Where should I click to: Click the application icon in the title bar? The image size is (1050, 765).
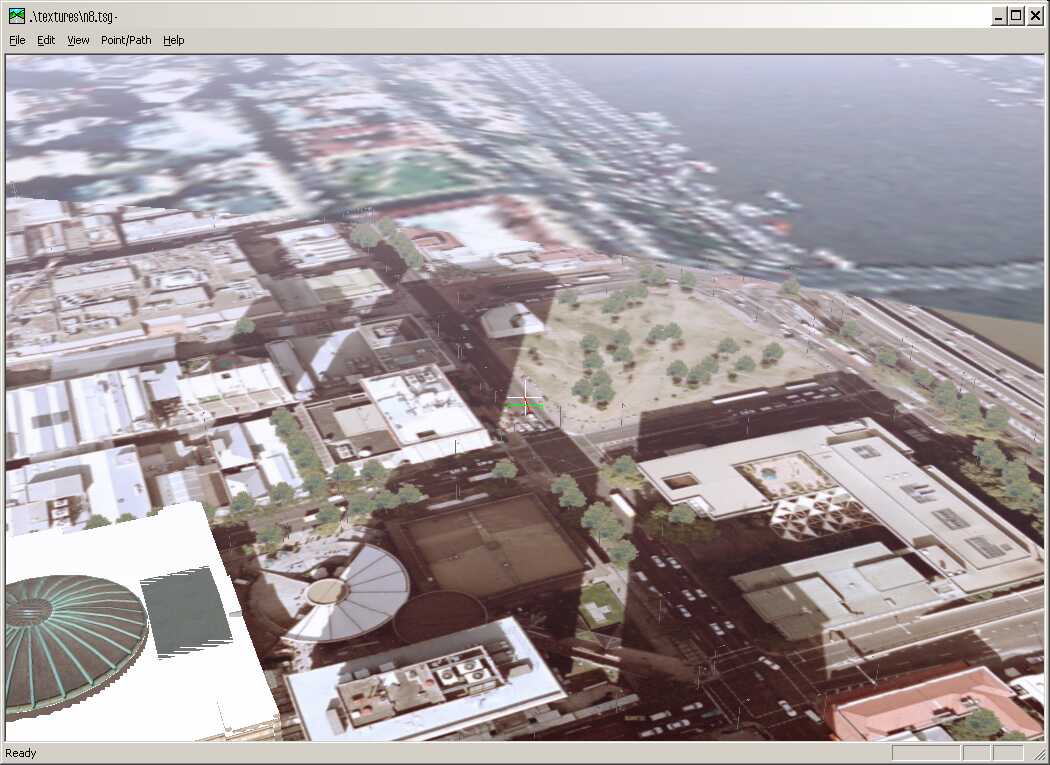click(x=17, y=16)
